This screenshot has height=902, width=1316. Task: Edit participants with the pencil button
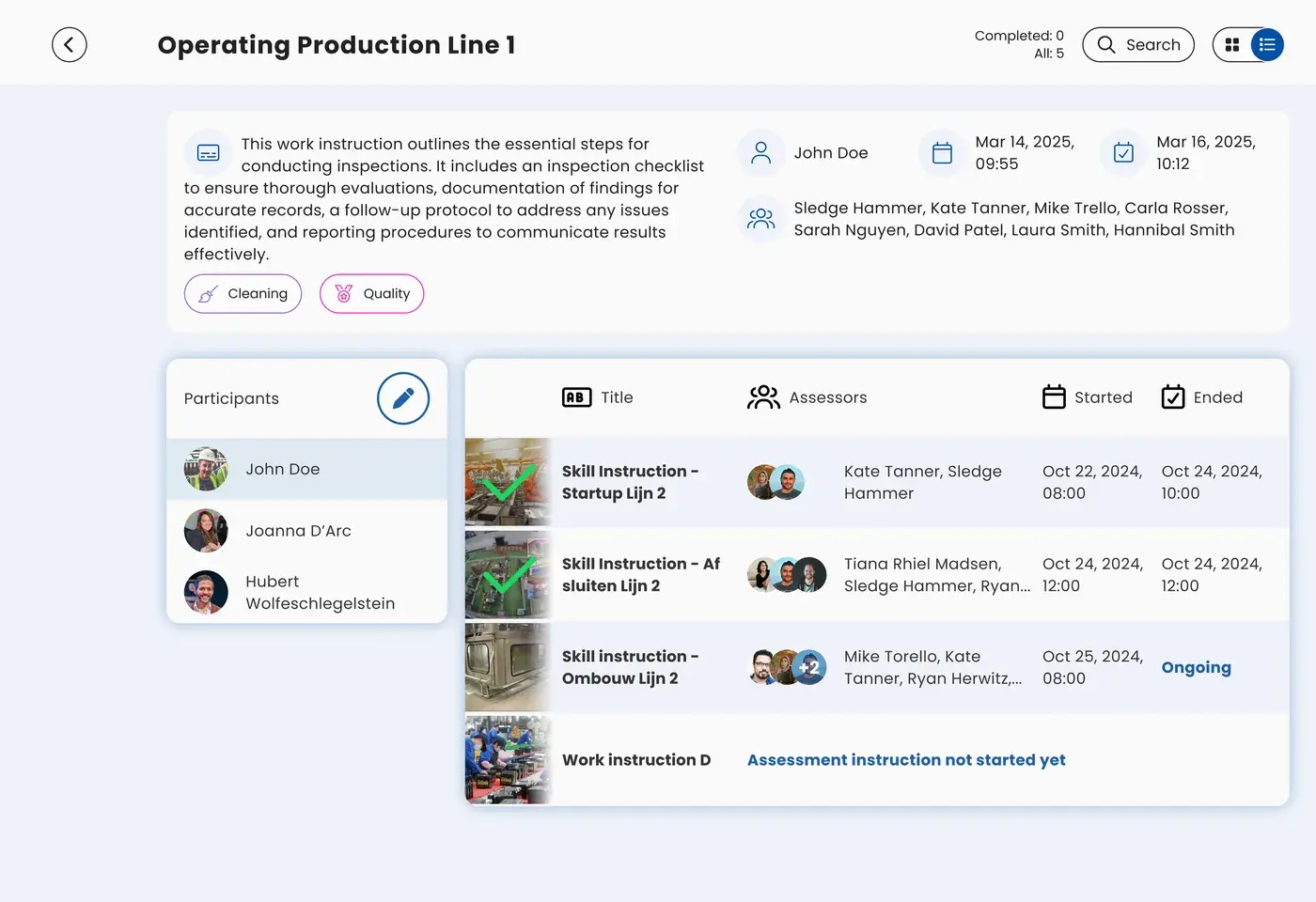(403, 398)
